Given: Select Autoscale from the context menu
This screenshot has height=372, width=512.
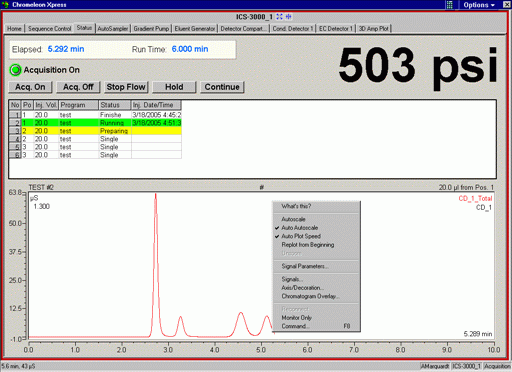Looking at the screenshot, I should [316, 219].
